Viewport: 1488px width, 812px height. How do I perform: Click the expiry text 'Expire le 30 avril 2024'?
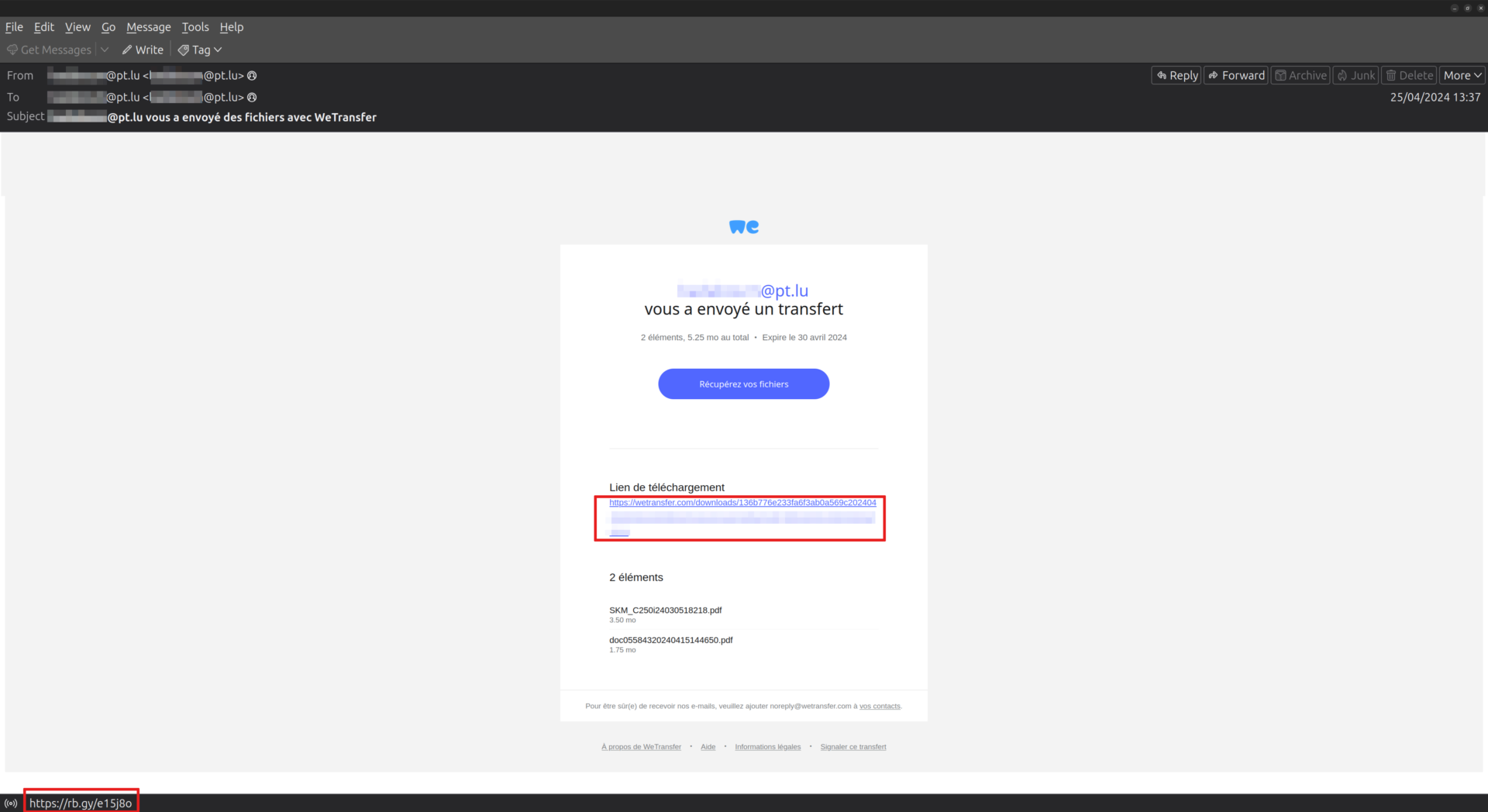804,338
